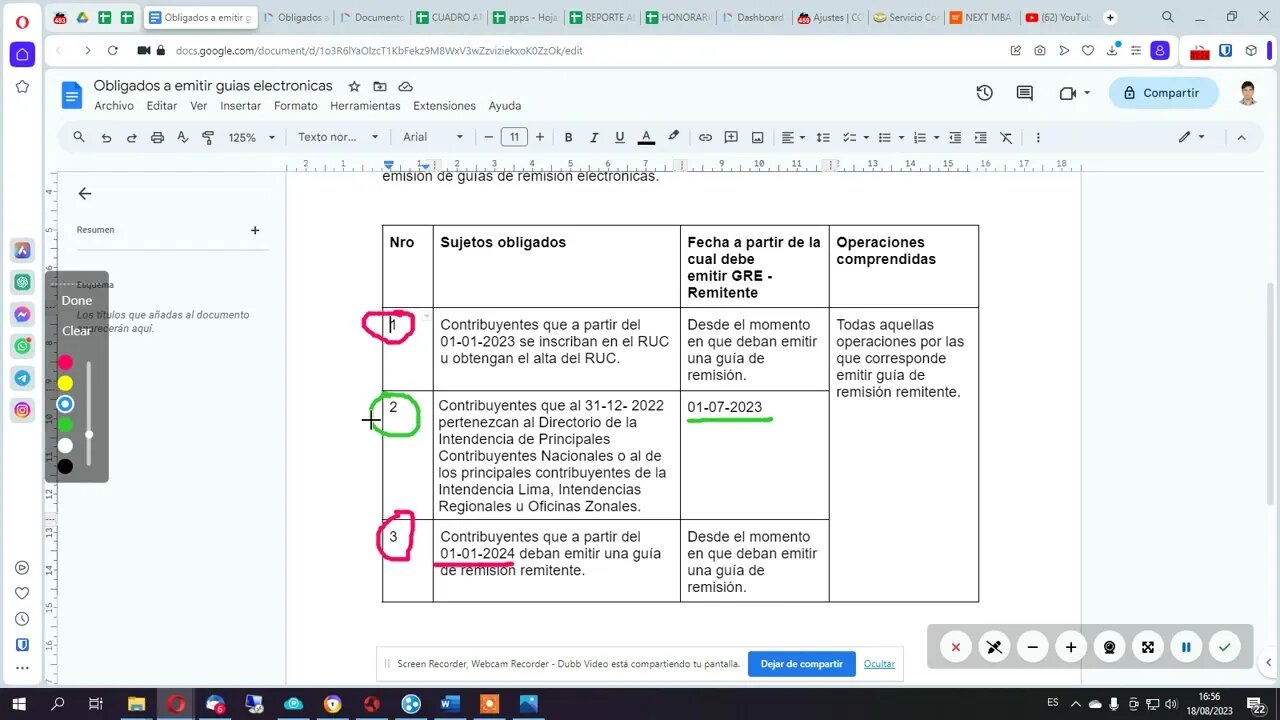1280x720 pixels.
Task: Clear text formatting
Action: point(1006,137)
